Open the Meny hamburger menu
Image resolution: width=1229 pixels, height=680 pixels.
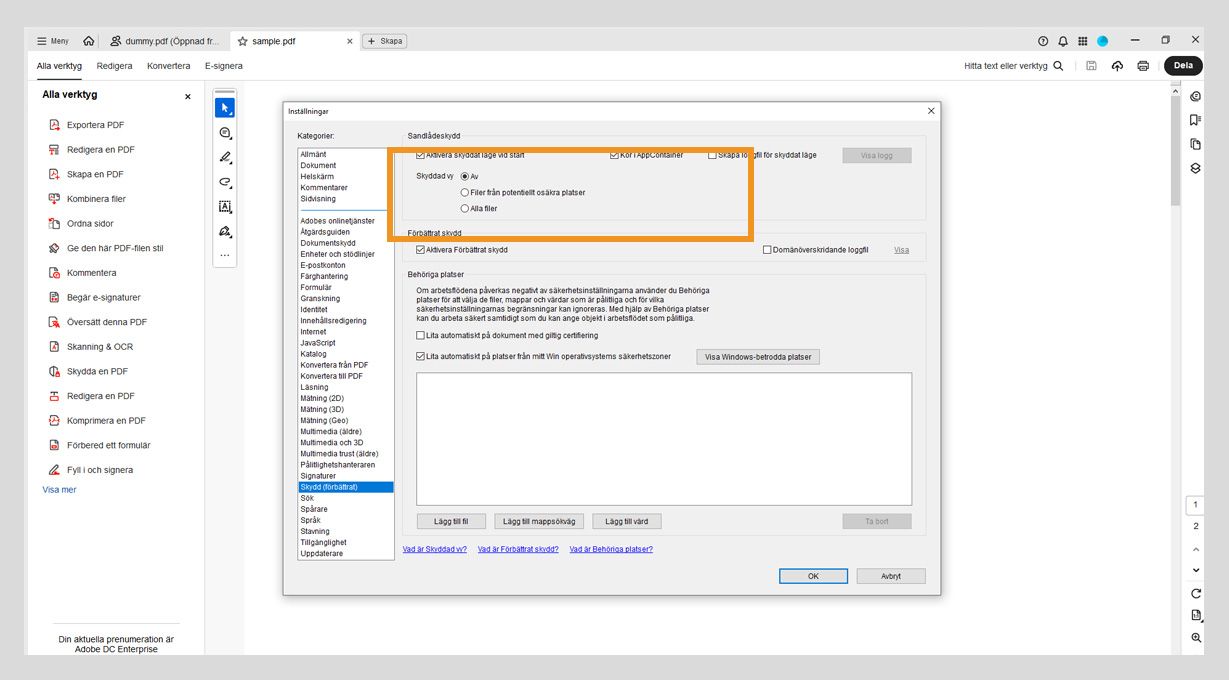[53, 41]
